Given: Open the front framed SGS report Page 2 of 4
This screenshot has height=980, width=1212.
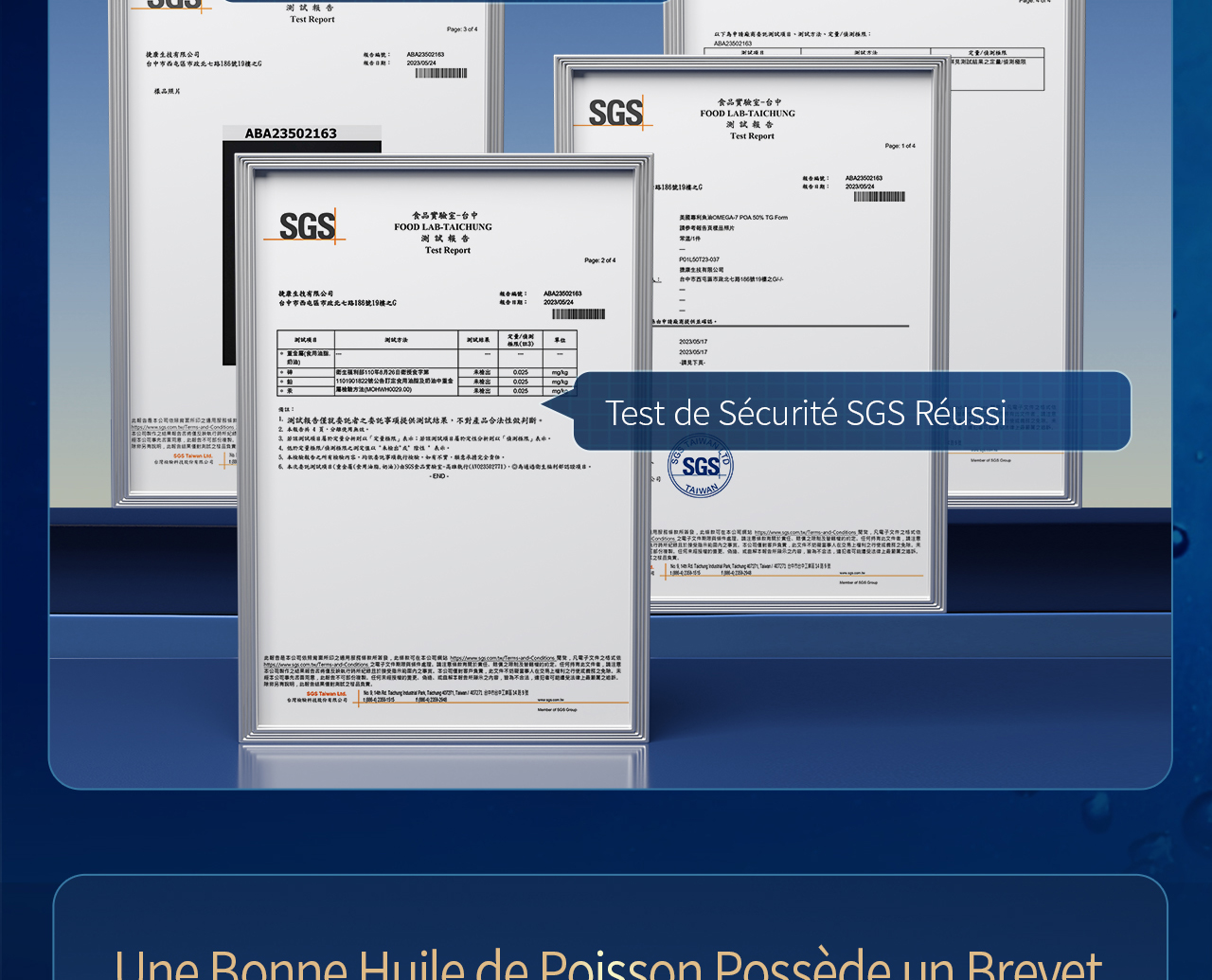Looking at the screenshot, I should click(x=444, y=448).
